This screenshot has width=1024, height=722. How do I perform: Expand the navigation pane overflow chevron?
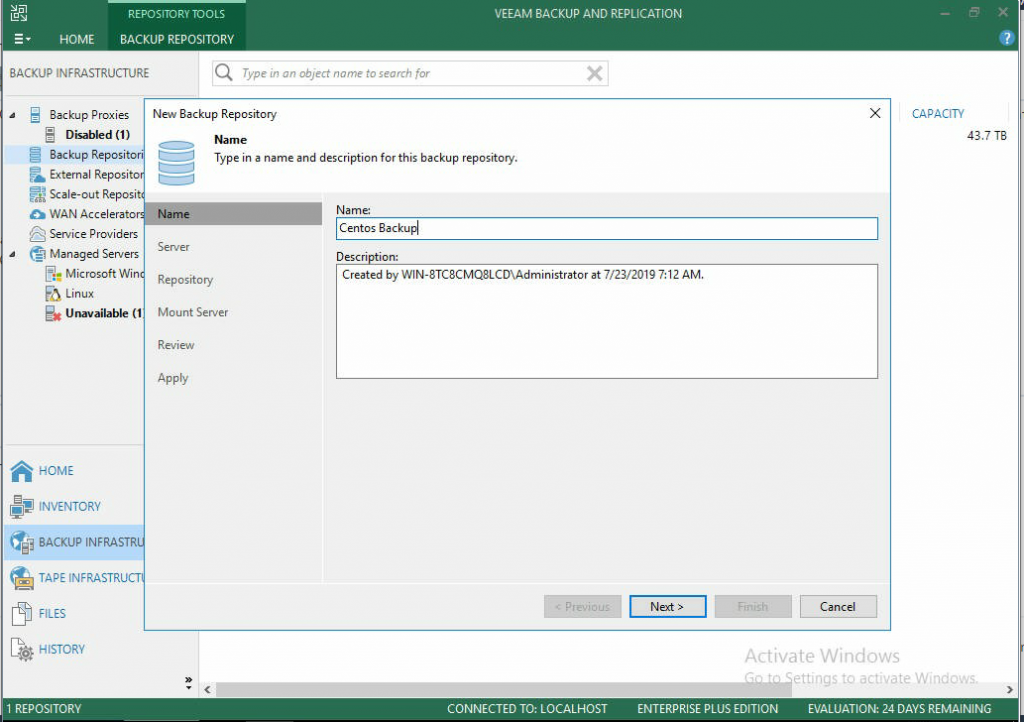point(189,682)
